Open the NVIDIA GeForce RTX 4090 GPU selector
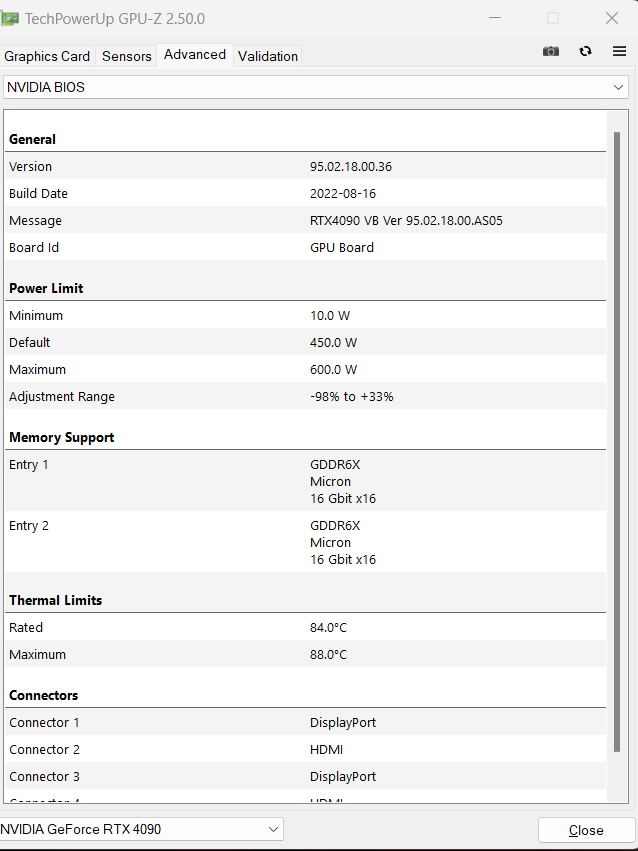The image size is (638, 851). click(x=141, y=829)
